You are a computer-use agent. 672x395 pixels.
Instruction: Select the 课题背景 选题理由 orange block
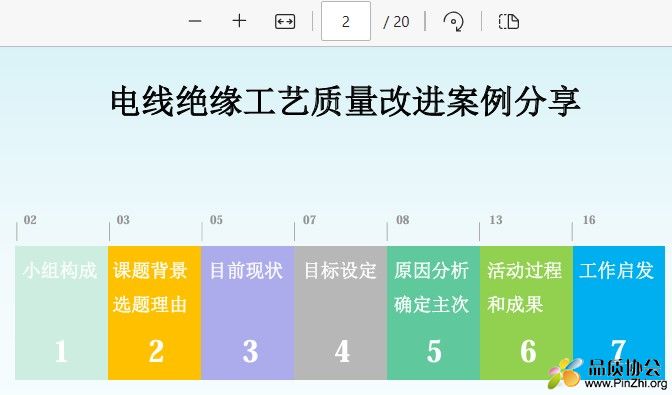tap(154, 313)
